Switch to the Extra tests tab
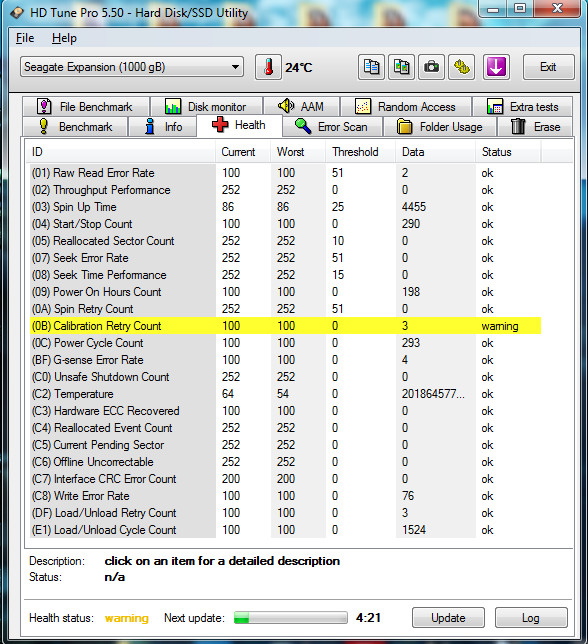588x644 pixels. pos(522,107)
